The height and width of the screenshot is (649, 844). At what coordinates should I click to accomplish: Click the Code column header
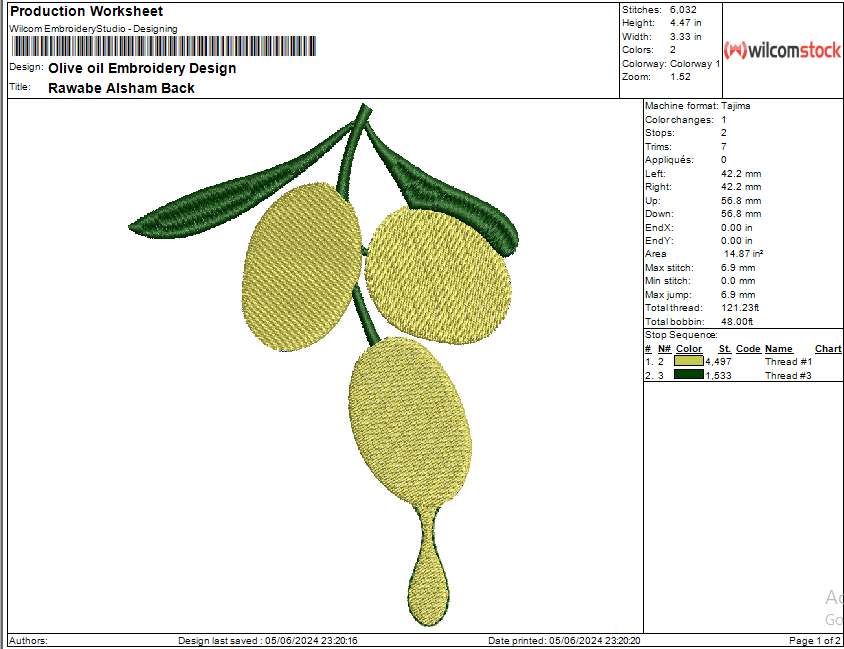point(748,349)
